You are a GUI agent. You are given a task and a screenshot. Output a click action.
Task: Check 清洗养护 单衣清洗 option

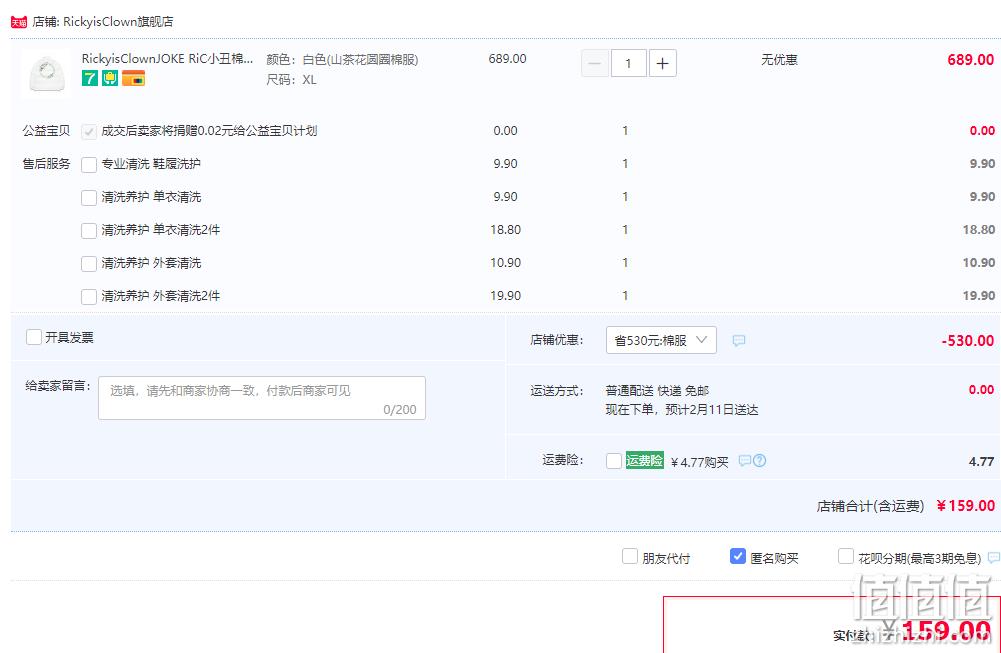[89, 198]
